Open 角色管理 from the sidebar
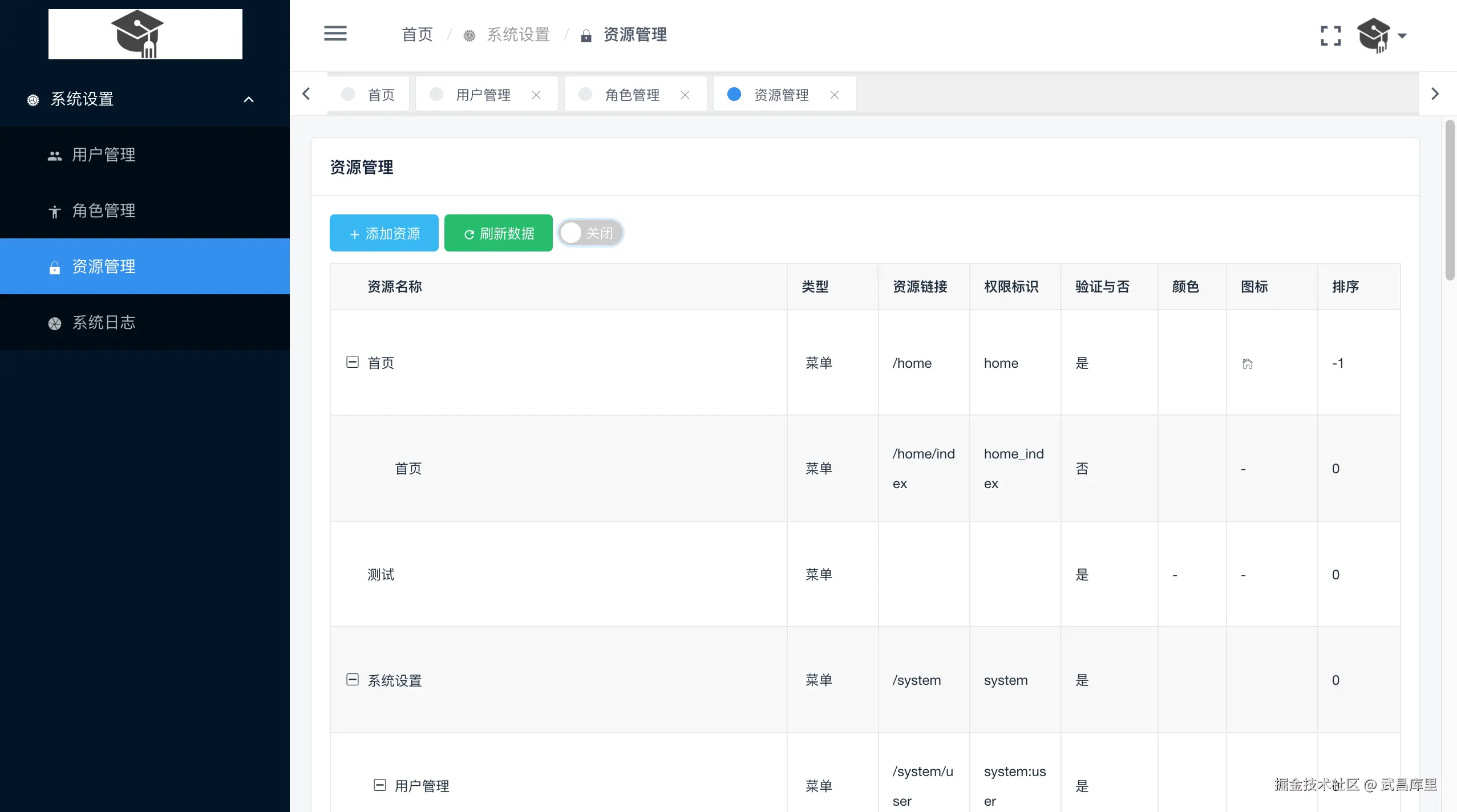Image resolution: width=1457 pixels, height=812 pixels. click(103, 210)
